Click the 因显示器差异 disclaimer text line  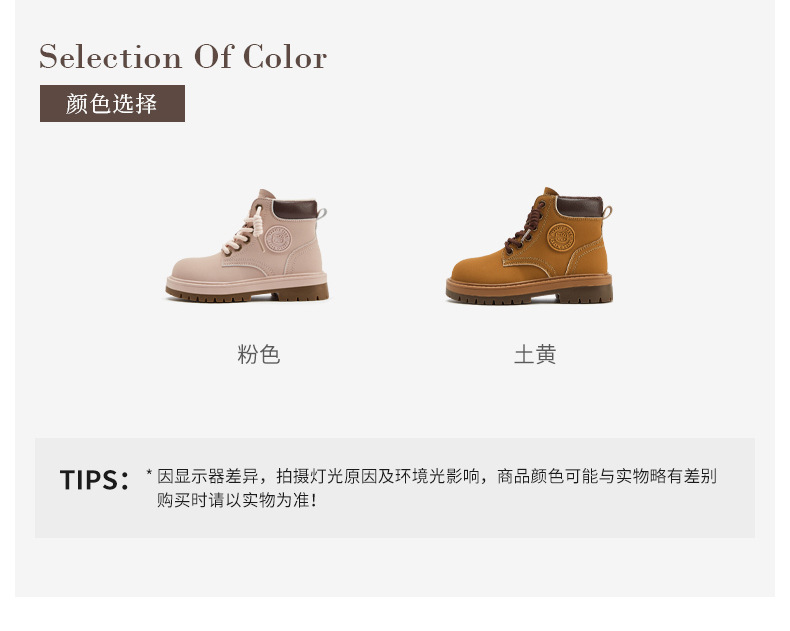(x=437, y=476)
